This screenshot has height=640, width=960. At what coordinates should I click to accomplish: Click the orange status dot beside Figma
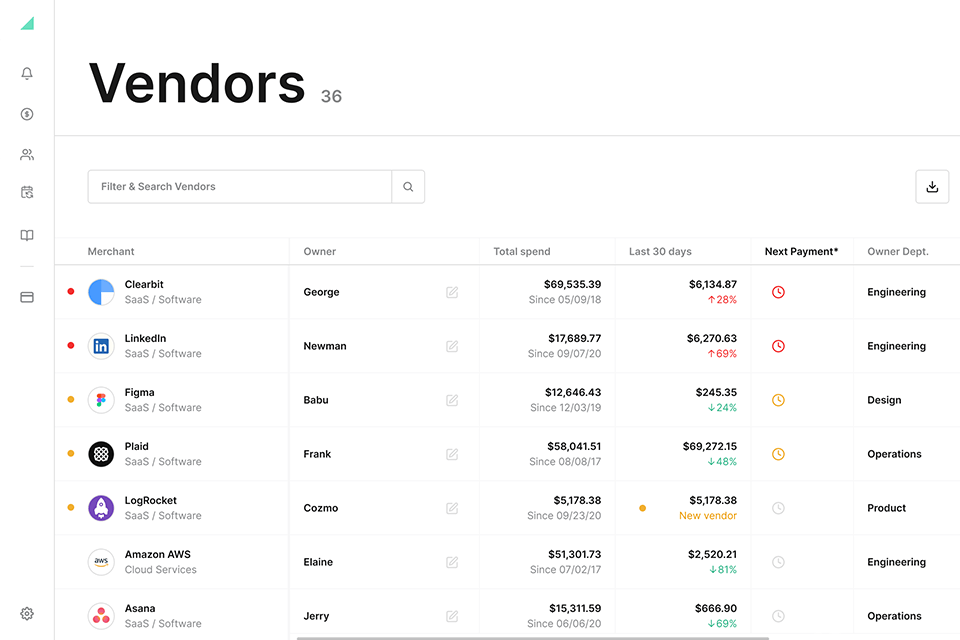point(71,399)
